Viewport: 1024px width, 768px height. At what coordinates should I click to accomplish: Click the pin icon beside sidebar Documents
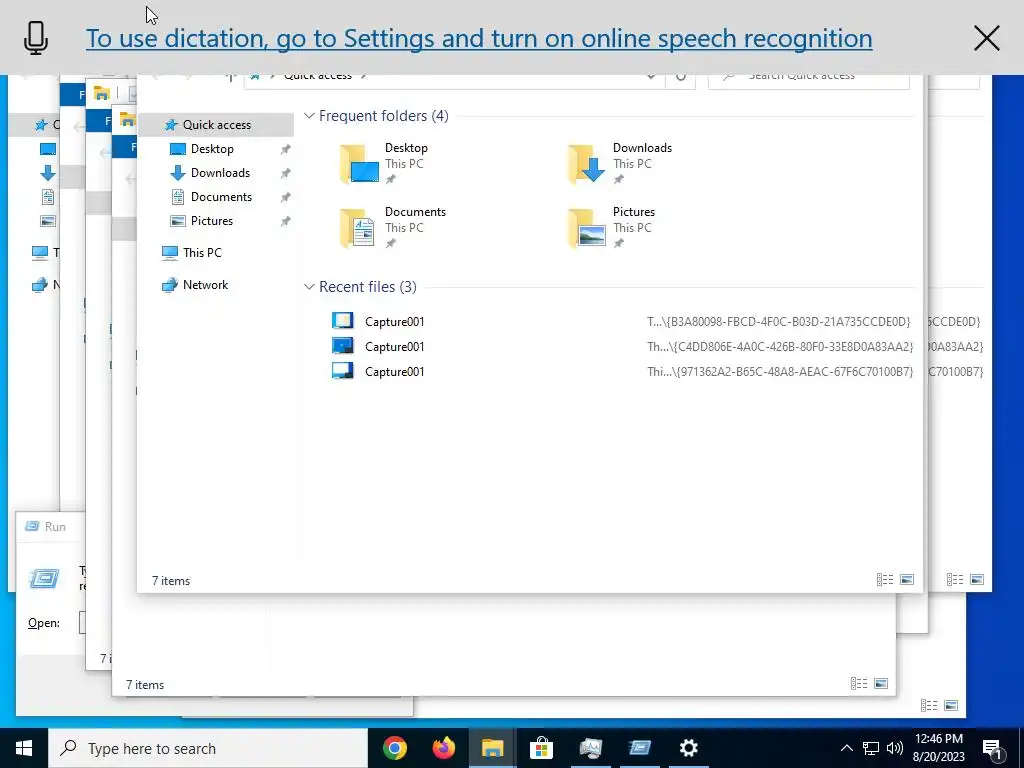click(x=285, y=197)
